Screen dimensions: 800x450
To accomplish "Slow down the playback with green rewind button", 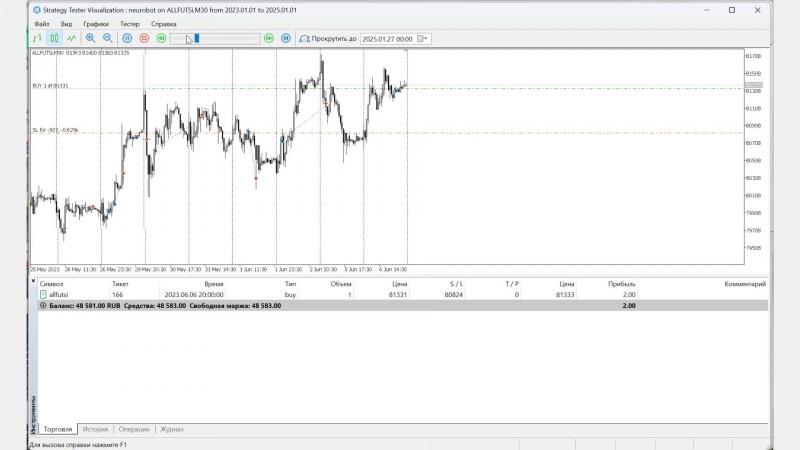I will click(161, 38).
